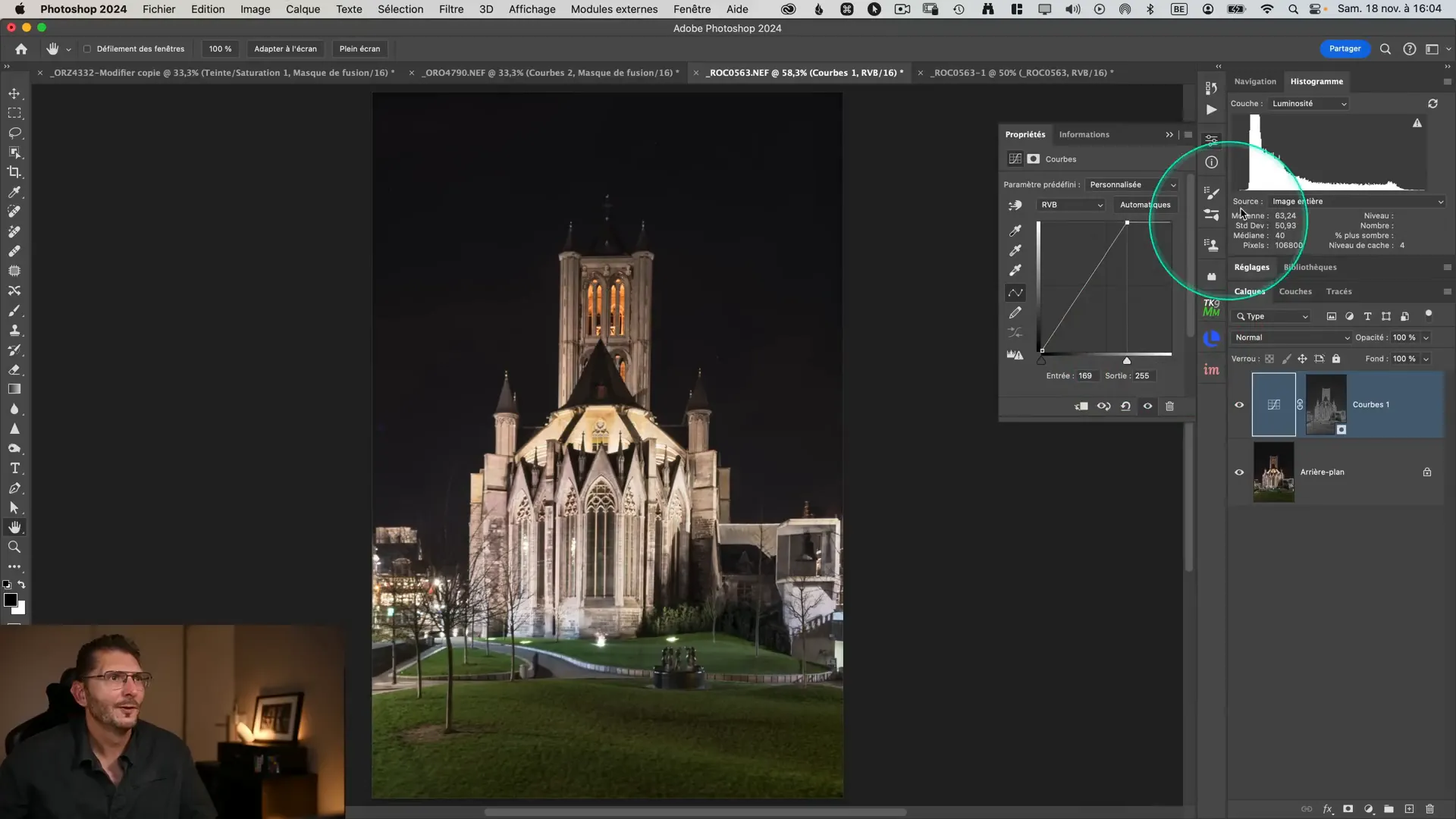Viewport: 1456px width, 819px height.
Task: Open the Calque menu
Action: [x=303, y=9]
